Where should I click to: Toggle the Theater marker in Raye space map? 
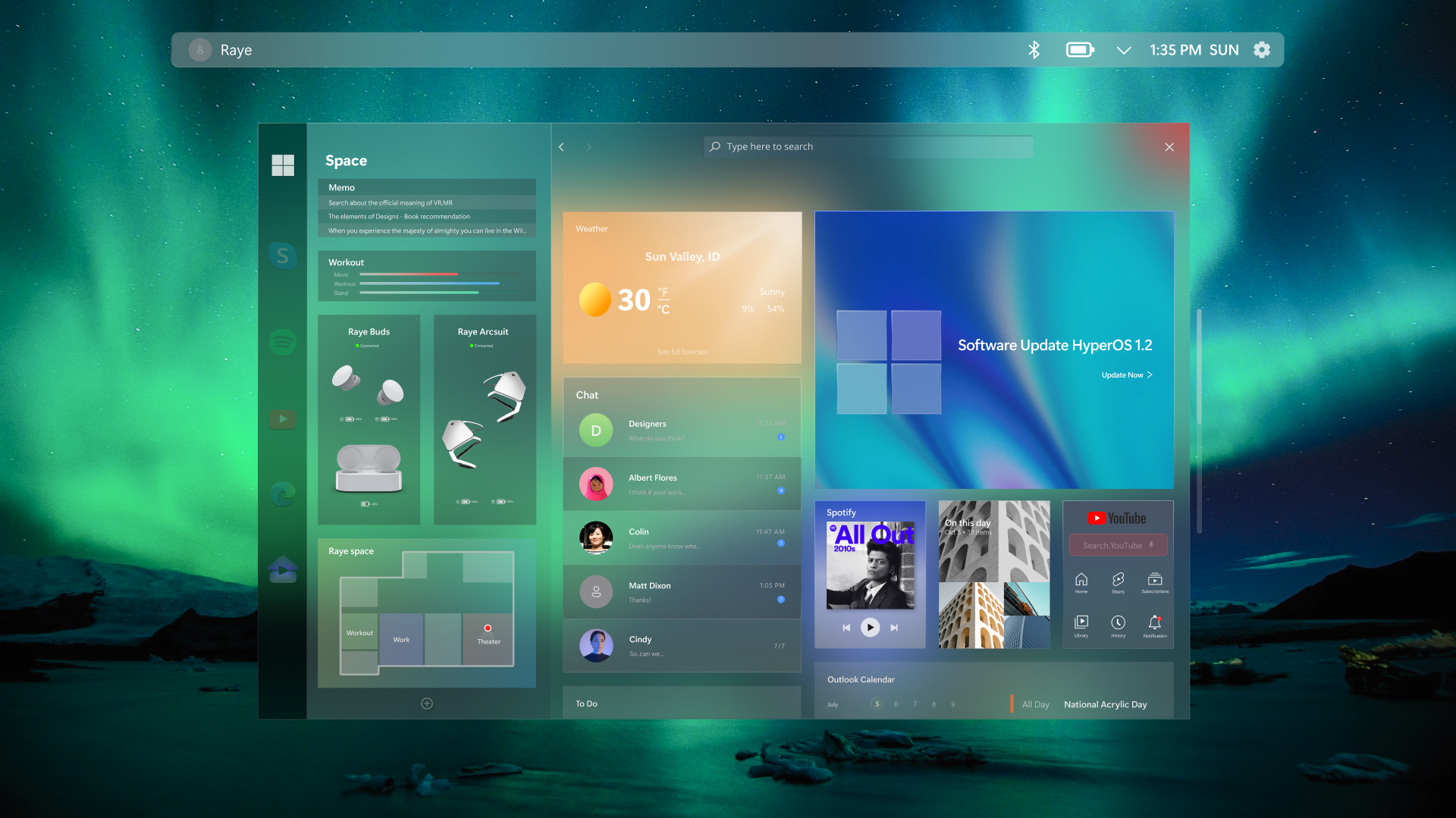point(488,628)
